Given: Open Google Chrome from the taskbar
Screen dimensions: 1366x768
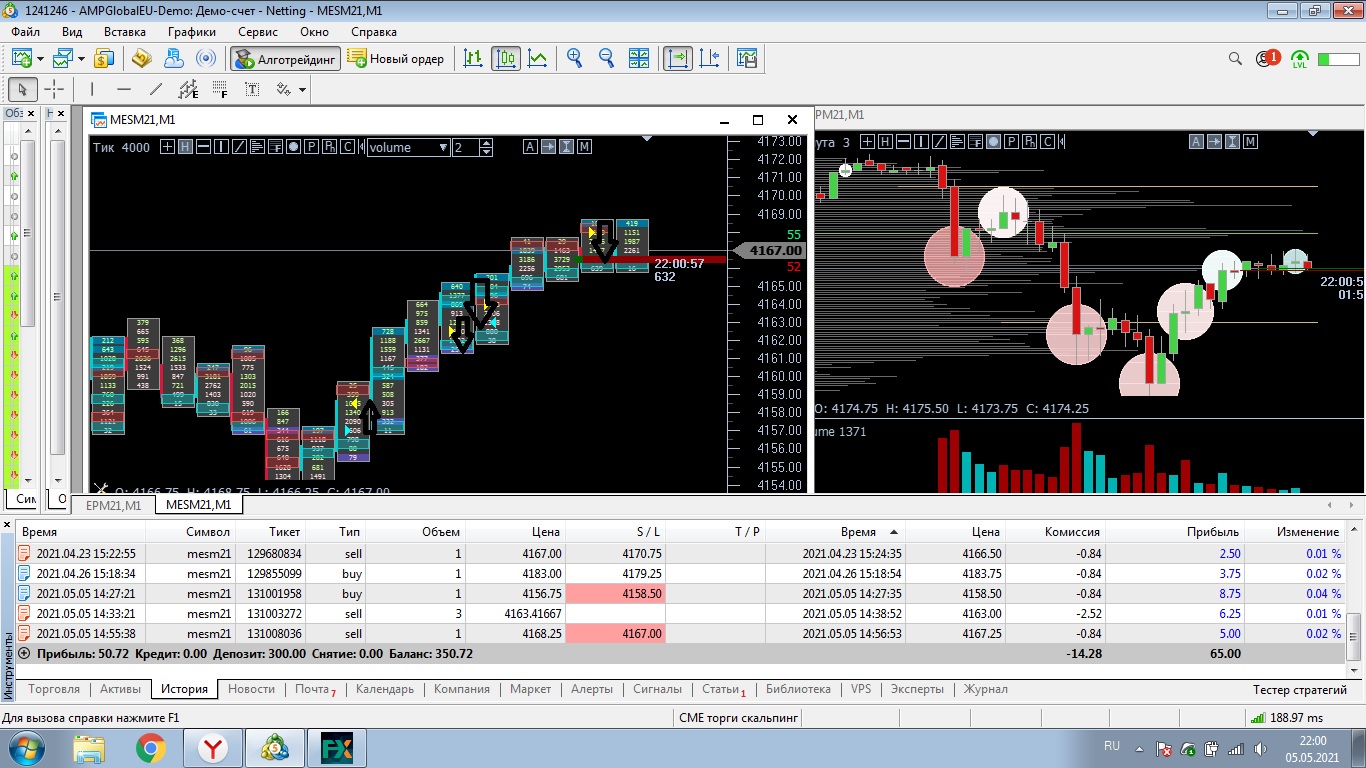Looking at the screenshot, I should tap(151, 747).
